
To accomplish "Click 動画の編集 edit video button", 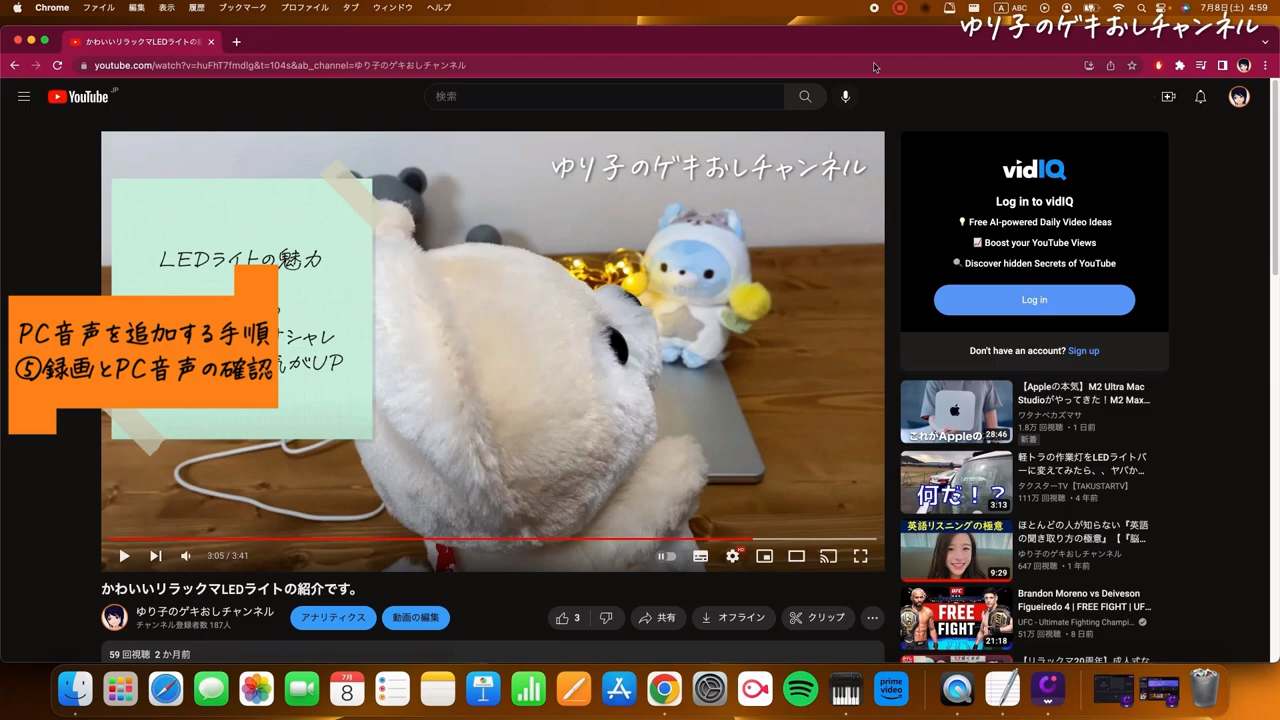I will pyautogui.click(x=416, y=618).
